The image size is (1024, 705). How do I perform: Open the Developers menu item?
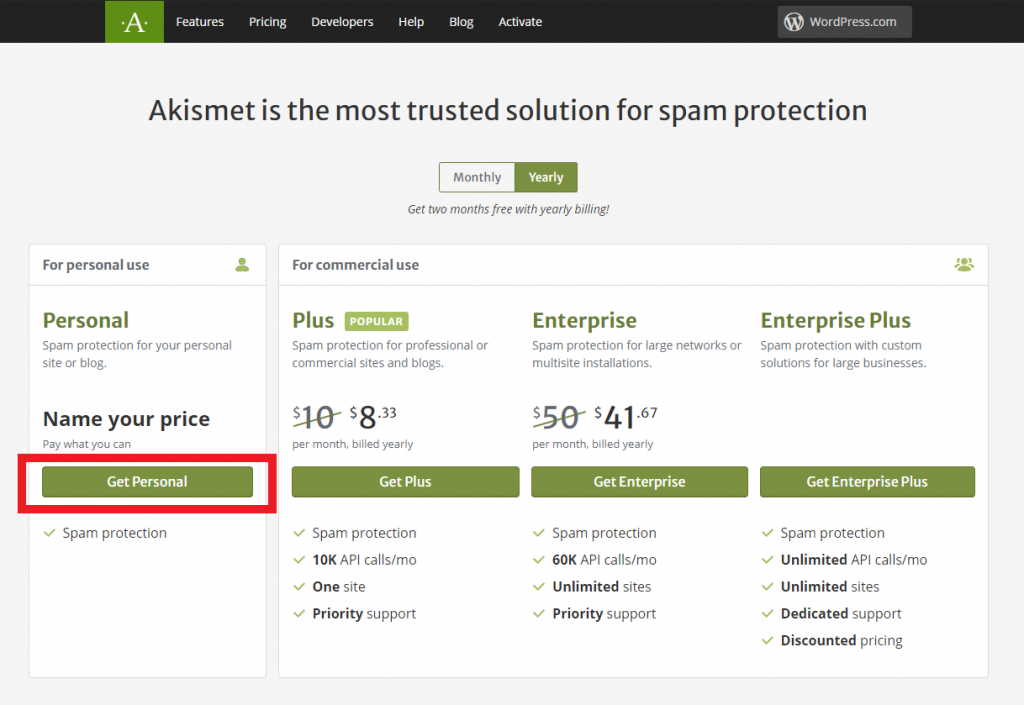point(342,22)
